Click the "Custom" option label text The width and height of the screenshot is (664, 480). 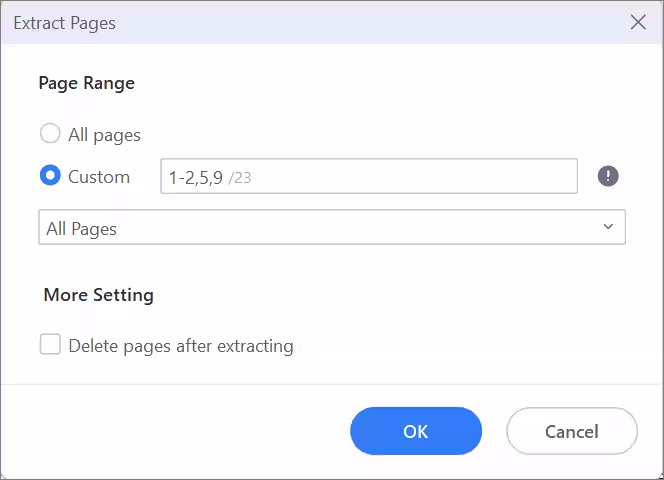99,176
